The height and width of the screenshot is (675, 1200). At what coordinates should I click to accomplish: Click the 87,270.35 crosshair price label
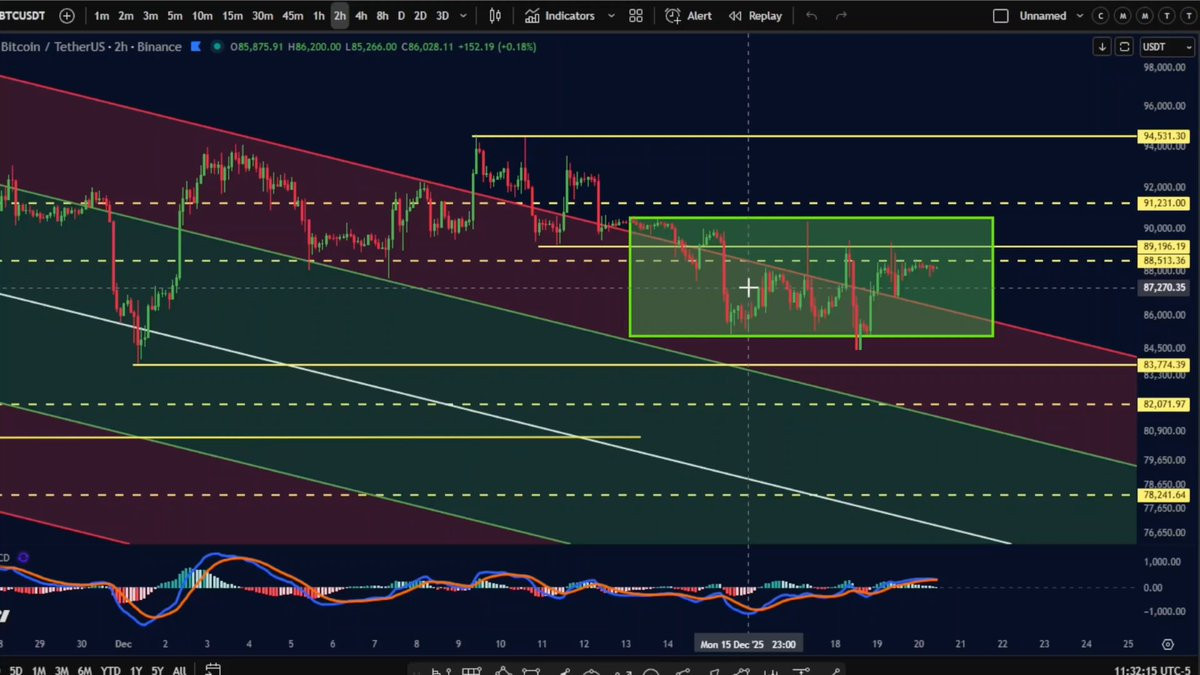tap(1166, 288)
